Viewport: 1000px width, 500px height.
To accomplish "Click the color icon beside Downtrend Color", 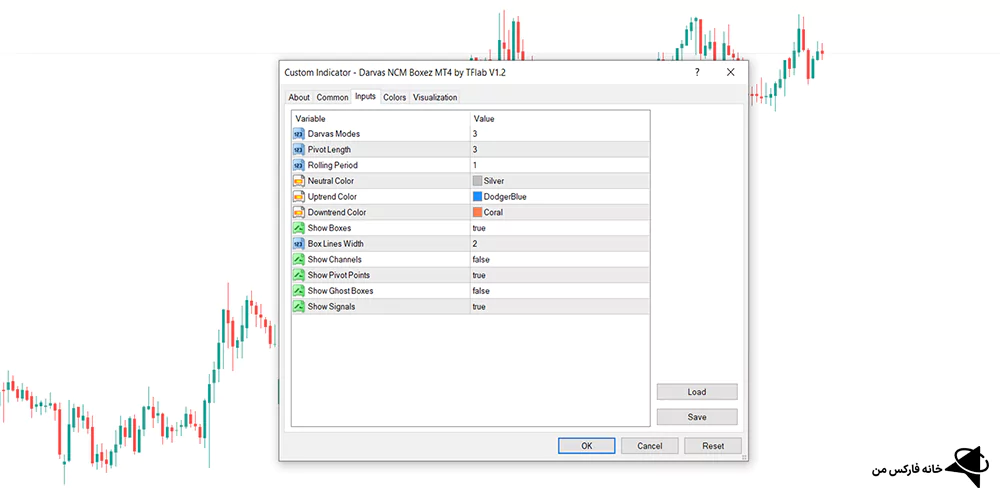I will click(x=298, y=212).
